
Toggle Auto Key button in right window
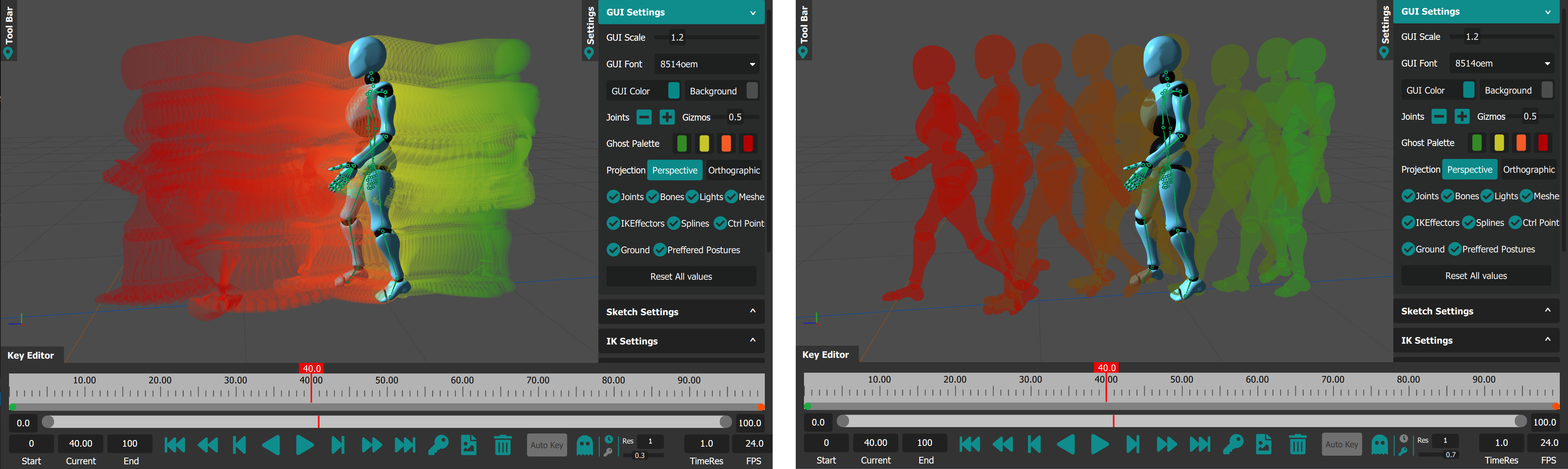(x=1342, y=445)
